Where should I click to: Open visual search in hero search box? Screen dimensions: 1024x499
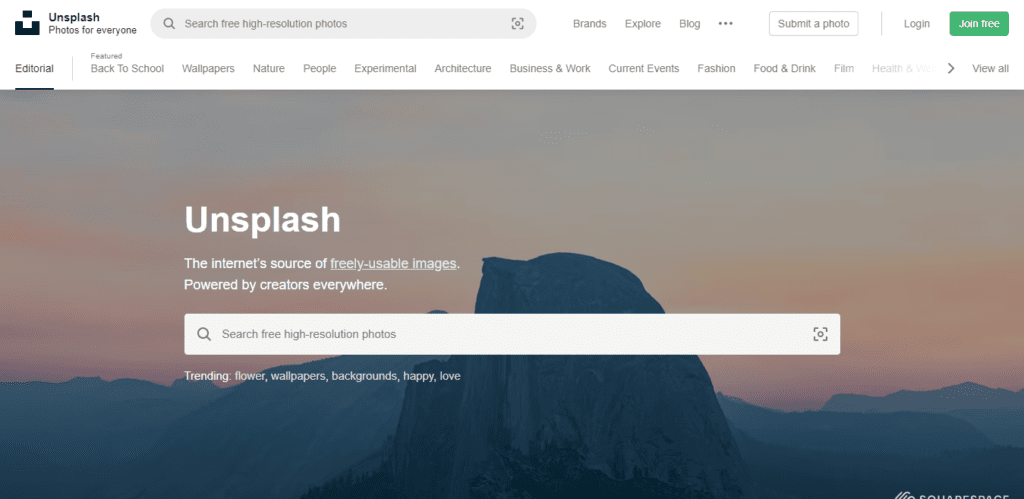pyautogui.click(x=820, y=334)
